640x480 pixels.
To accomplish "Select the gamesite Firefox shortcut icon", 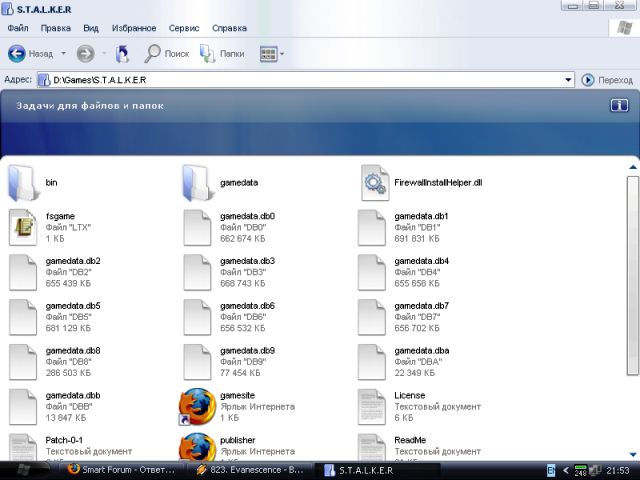I will (197, 407).
